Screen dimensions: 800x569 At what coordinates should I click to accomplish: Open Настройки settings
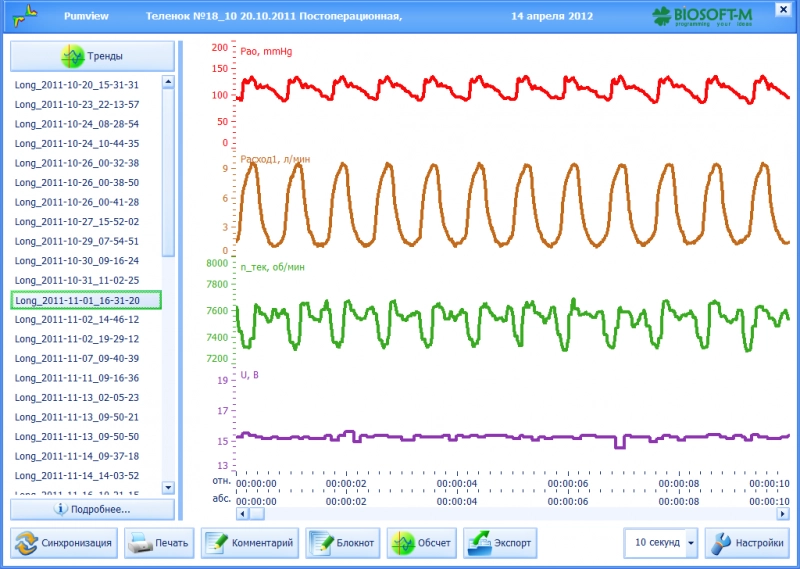tap(746, 543)
